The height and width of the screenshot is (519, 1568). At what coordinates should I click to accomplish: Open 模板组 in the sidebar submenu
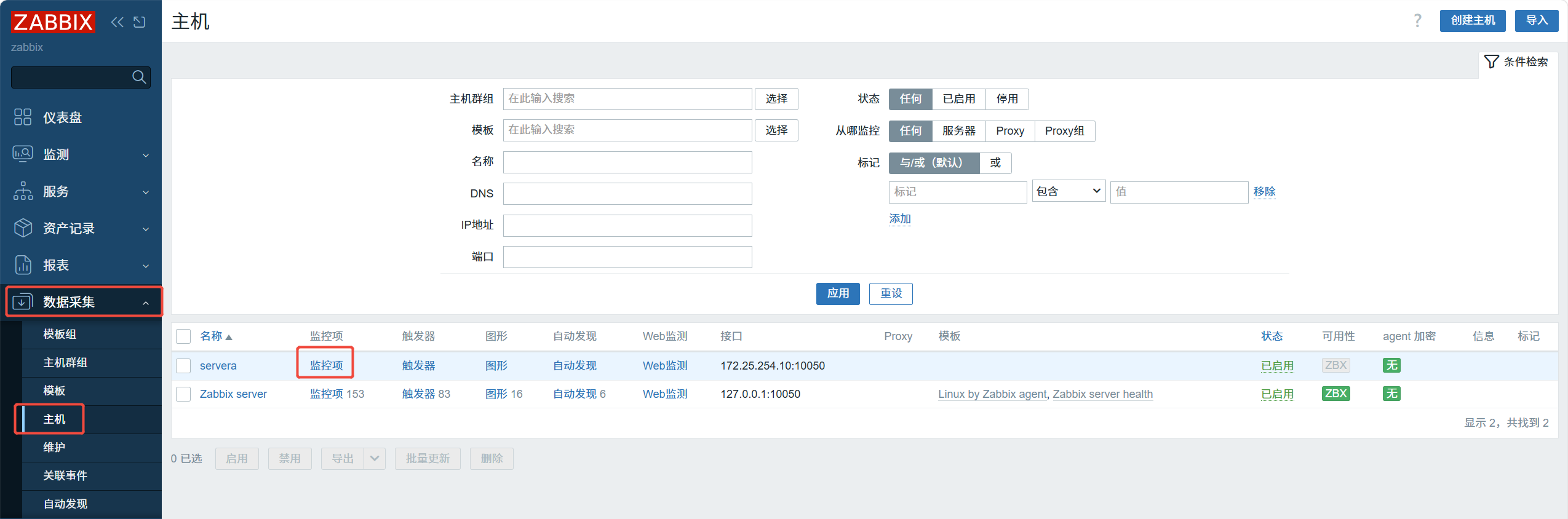click(60, 335)
